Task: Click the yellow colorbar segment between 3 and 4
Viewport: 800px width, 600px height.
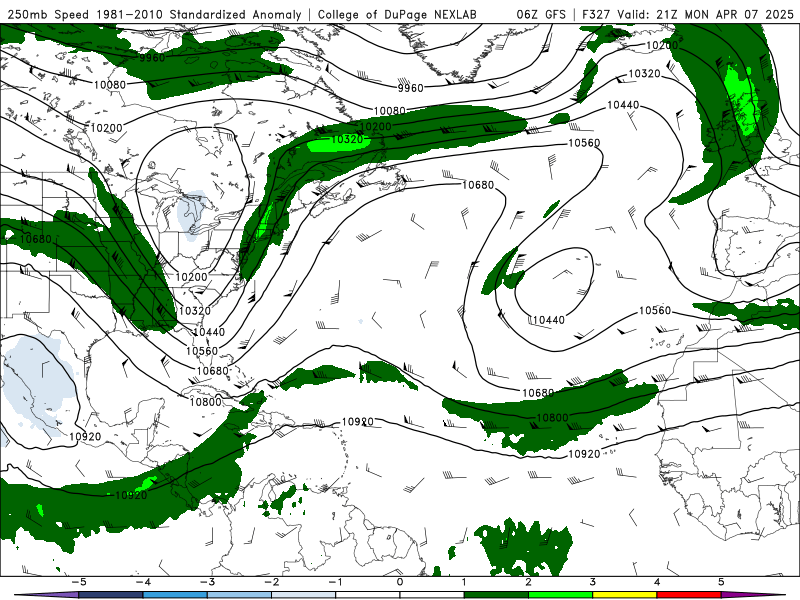Action: click(625, 595)
